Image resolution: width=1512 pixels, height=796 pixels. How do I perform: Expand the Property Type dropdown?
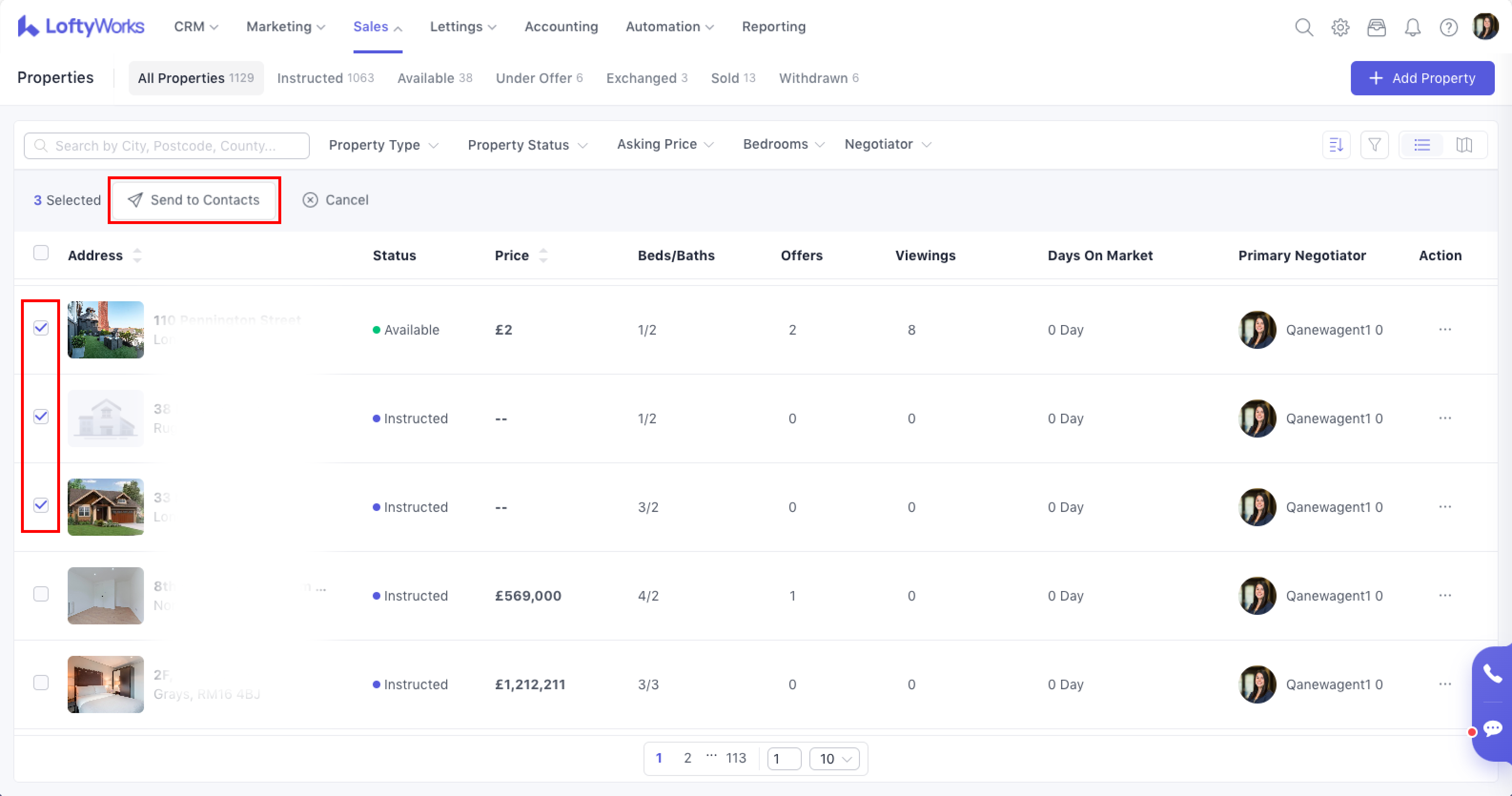pyautogui.click(x=383, y=145)
